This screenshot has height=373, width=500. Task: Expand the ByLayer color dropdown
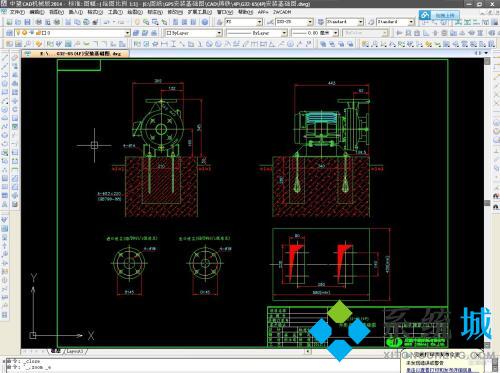219,33
